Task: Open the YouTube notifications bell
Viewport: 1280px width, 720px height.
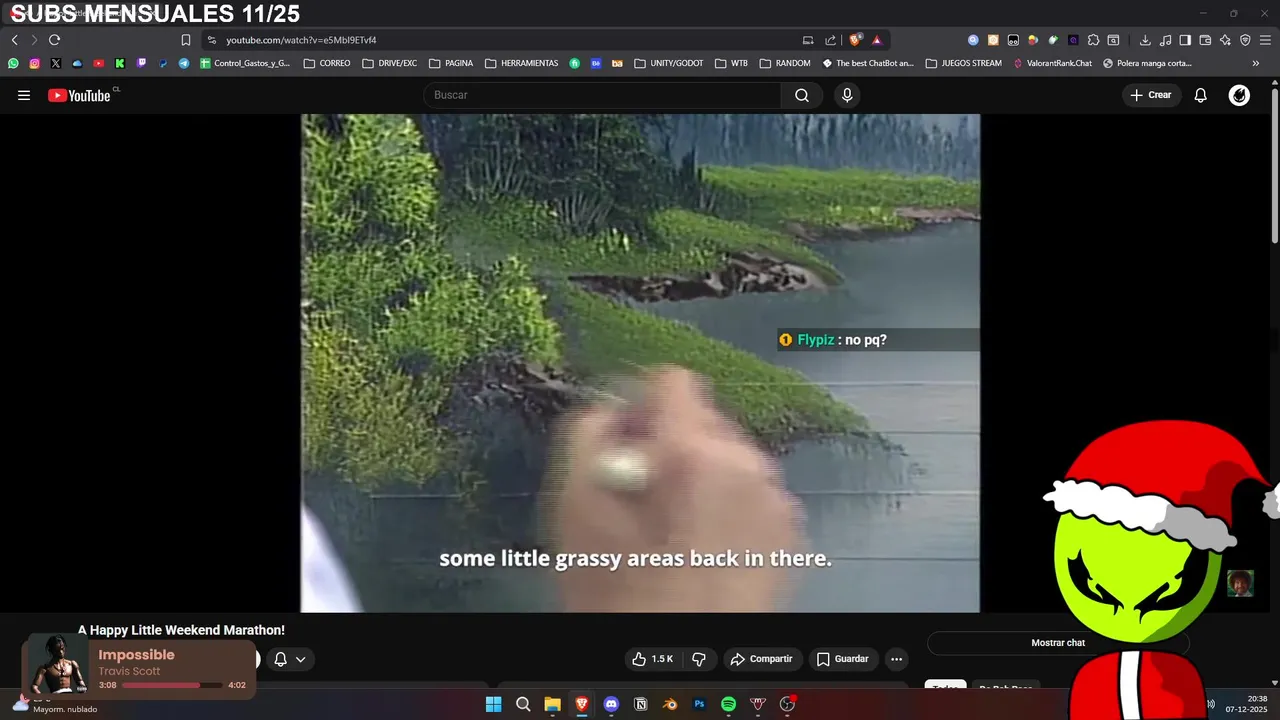Action: click(x=1201, y=95)
